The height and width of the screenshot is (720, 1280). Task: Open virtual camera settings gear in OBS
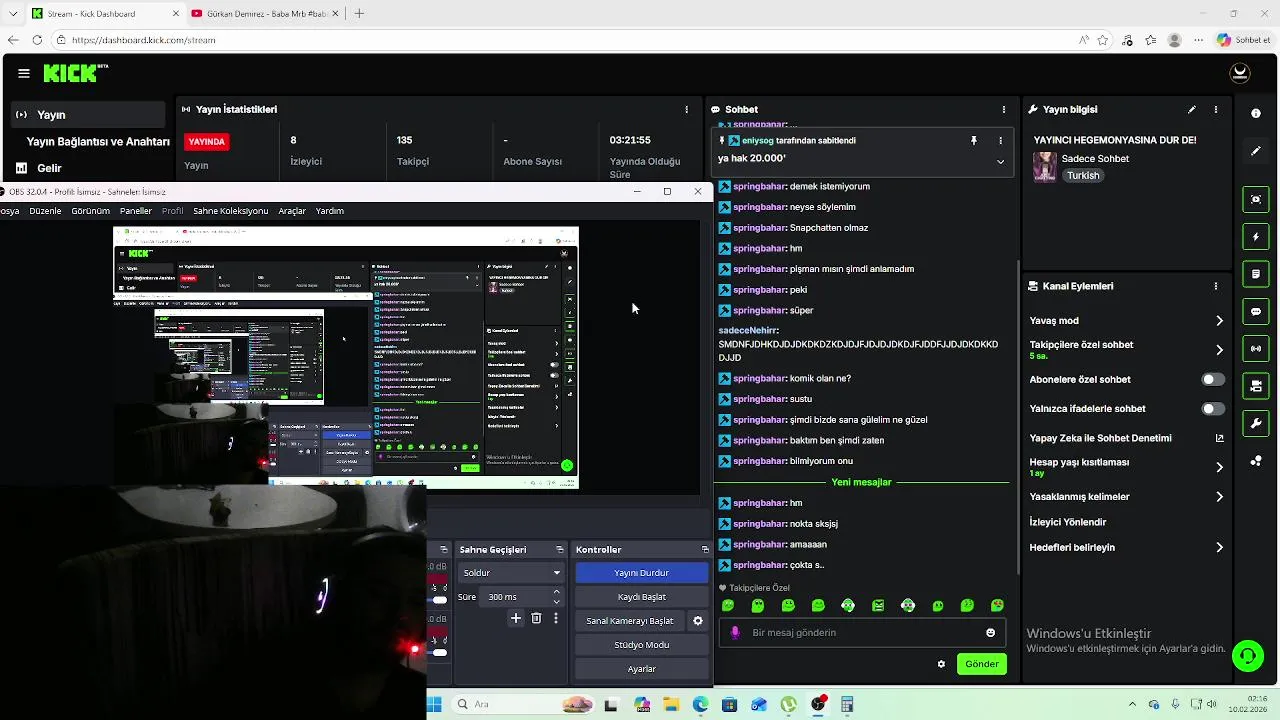click(x=698, y=621)
